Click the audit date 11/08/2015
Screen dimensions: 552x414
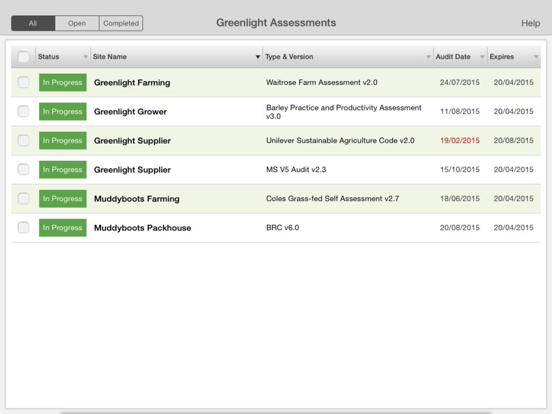coord(460,112)
